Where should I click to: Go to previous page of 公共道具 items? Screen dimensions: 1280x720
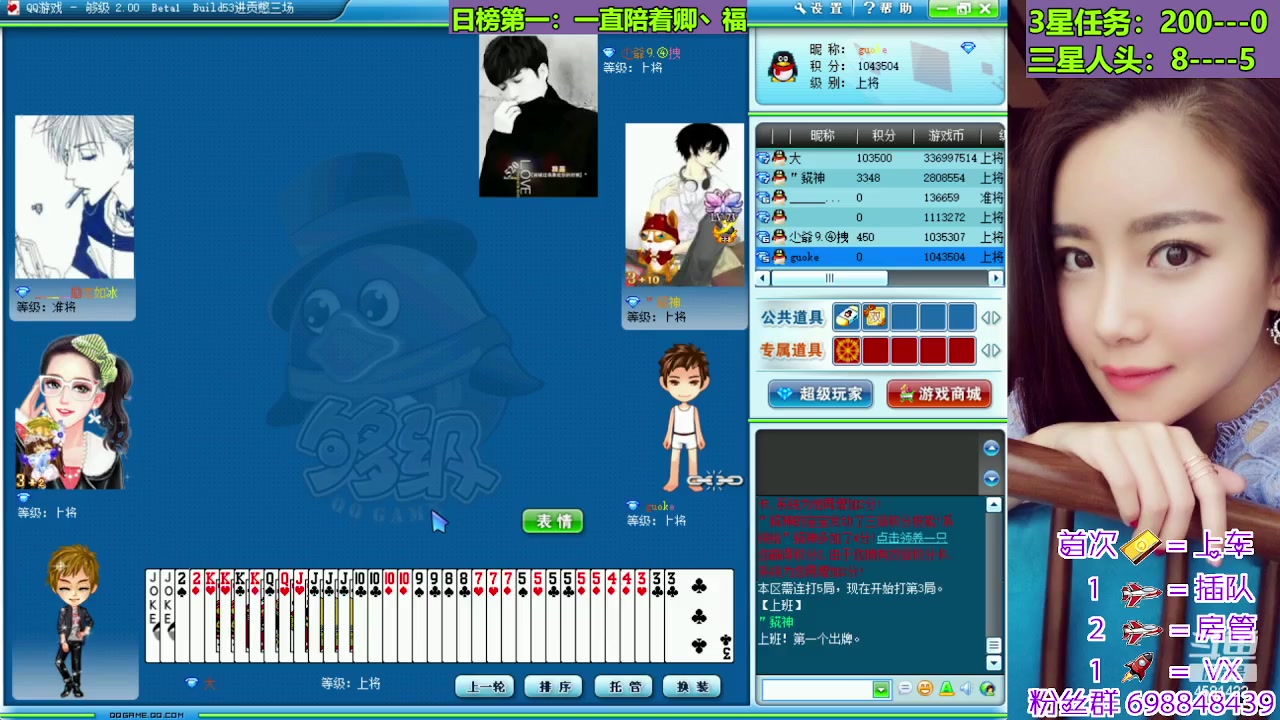pyautogui.click(x=985, y=318)
